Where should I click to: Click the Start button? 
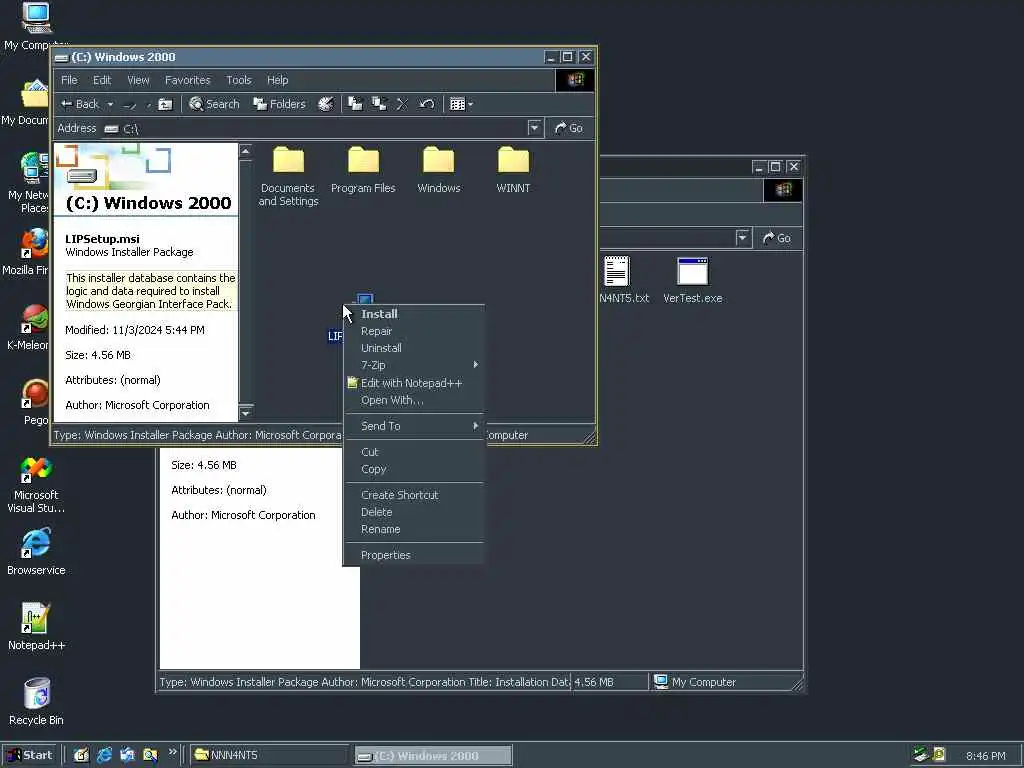click(29, 755)
